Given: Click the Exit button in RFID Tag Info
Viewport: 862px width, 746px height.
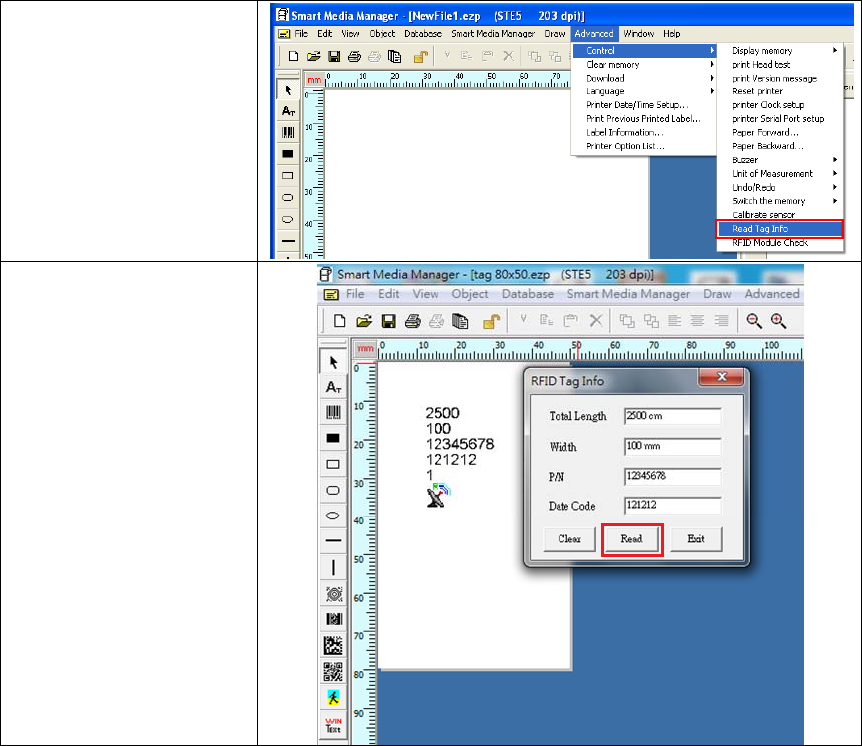Looking at the screenshot, I should pyautogui.click(x=696, y=539).
